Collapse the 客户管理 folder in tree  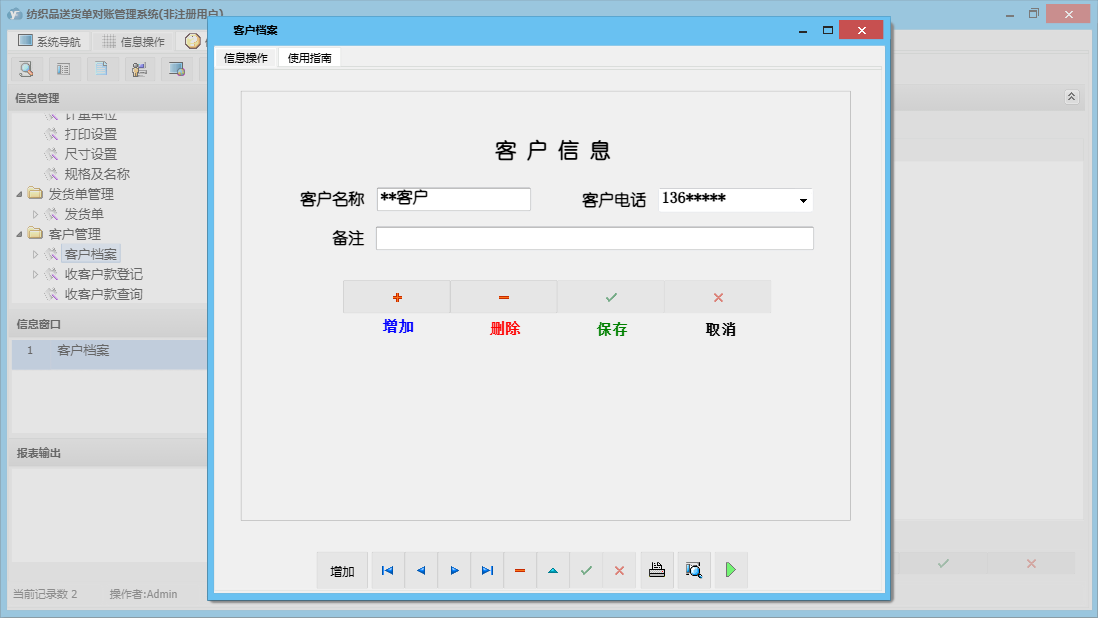[20, 234]
